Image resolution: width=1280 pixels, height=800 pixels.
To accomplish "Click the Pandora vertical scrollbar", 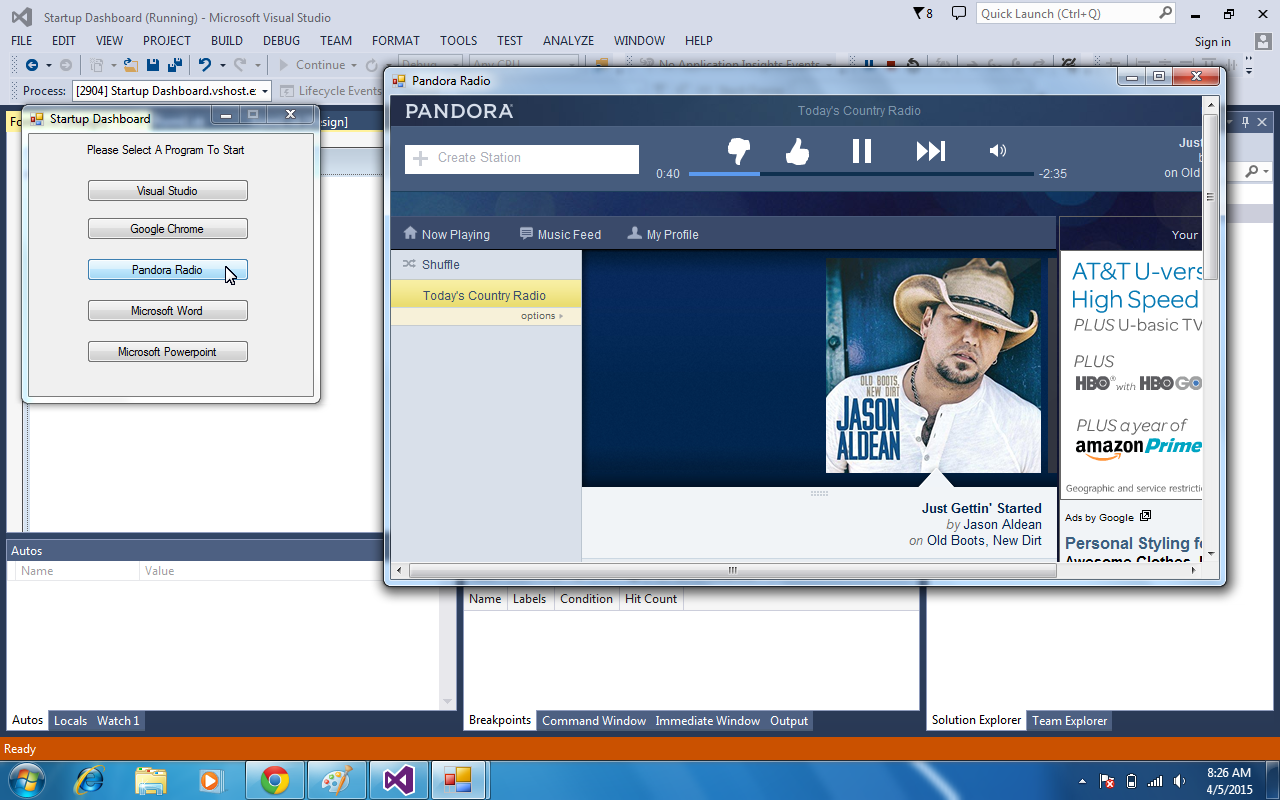I will (x=1210, y=197).
